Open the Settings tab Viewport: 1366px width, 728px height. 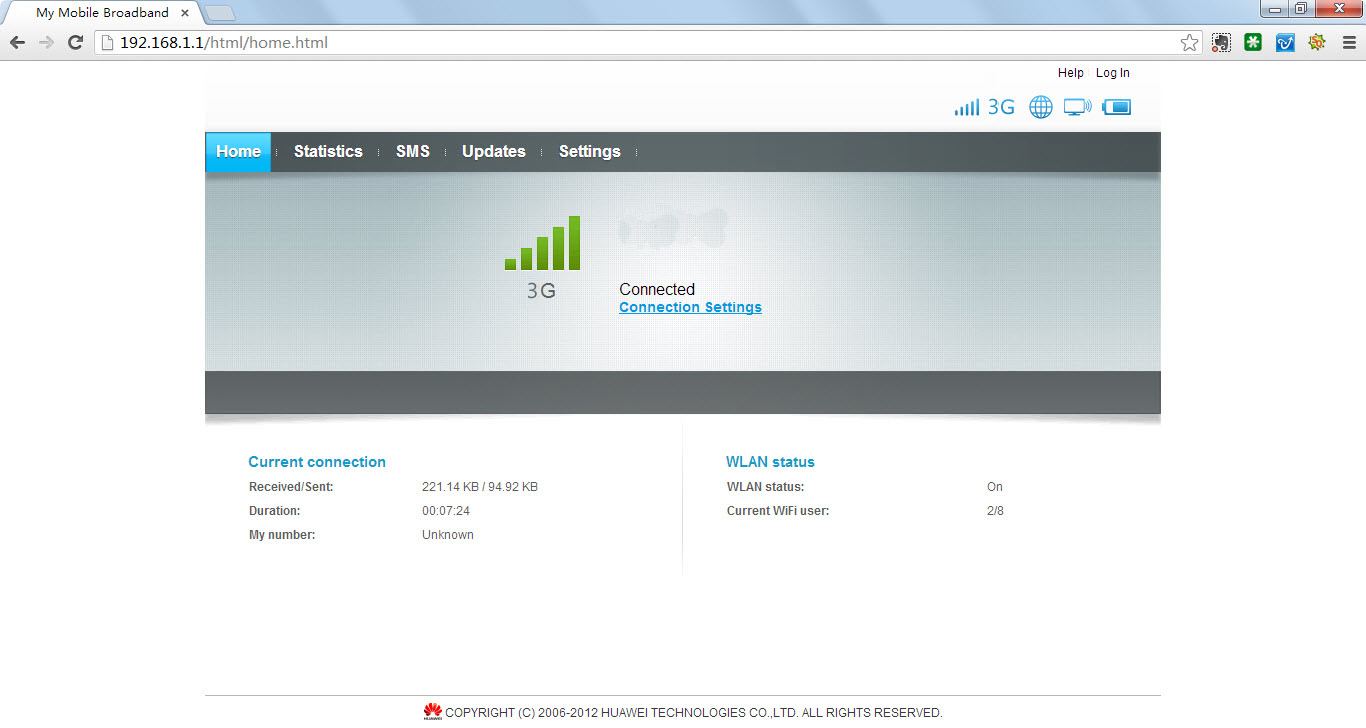589,152
